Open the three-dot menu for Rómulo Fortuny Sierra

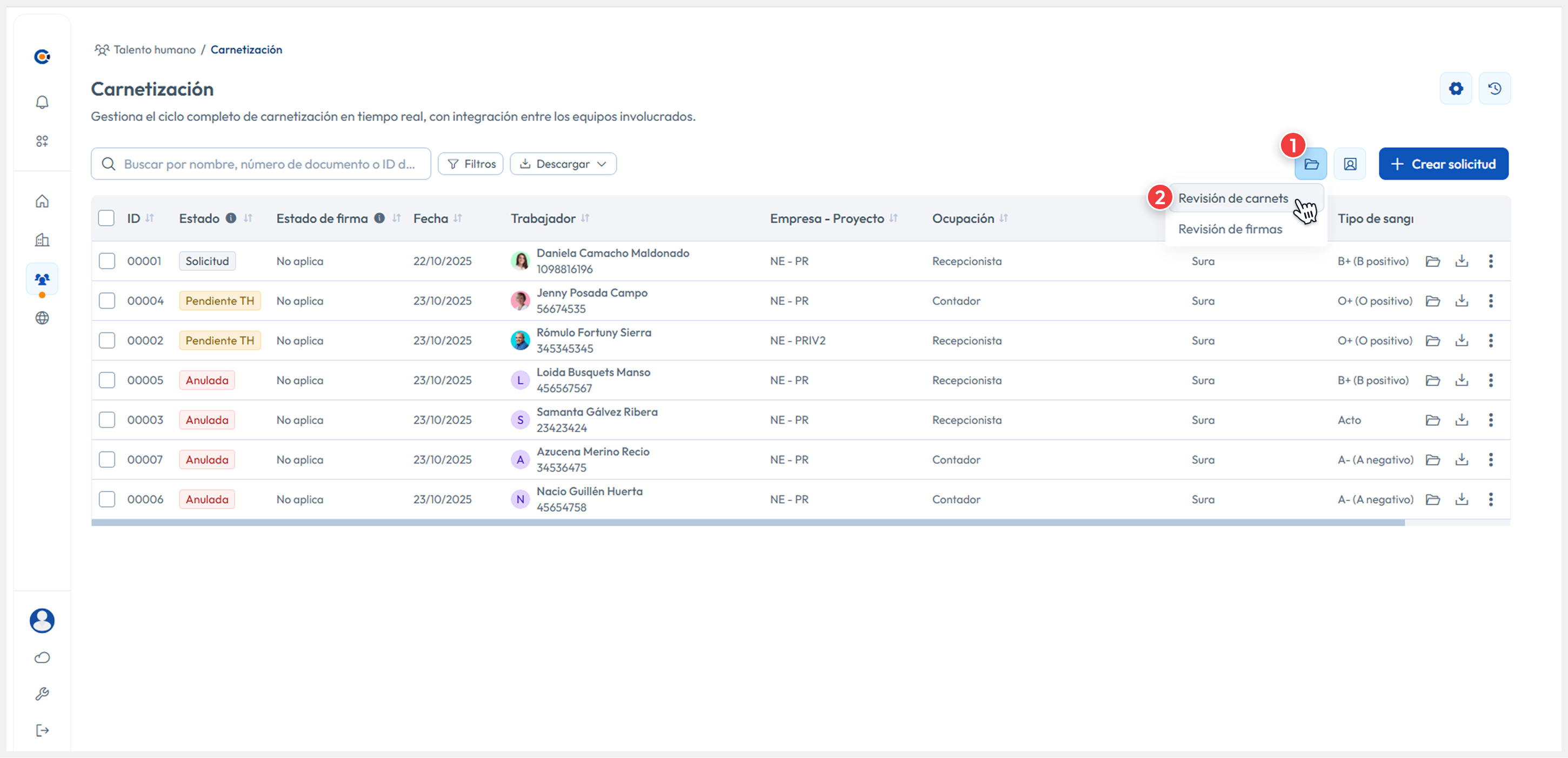1490,341
